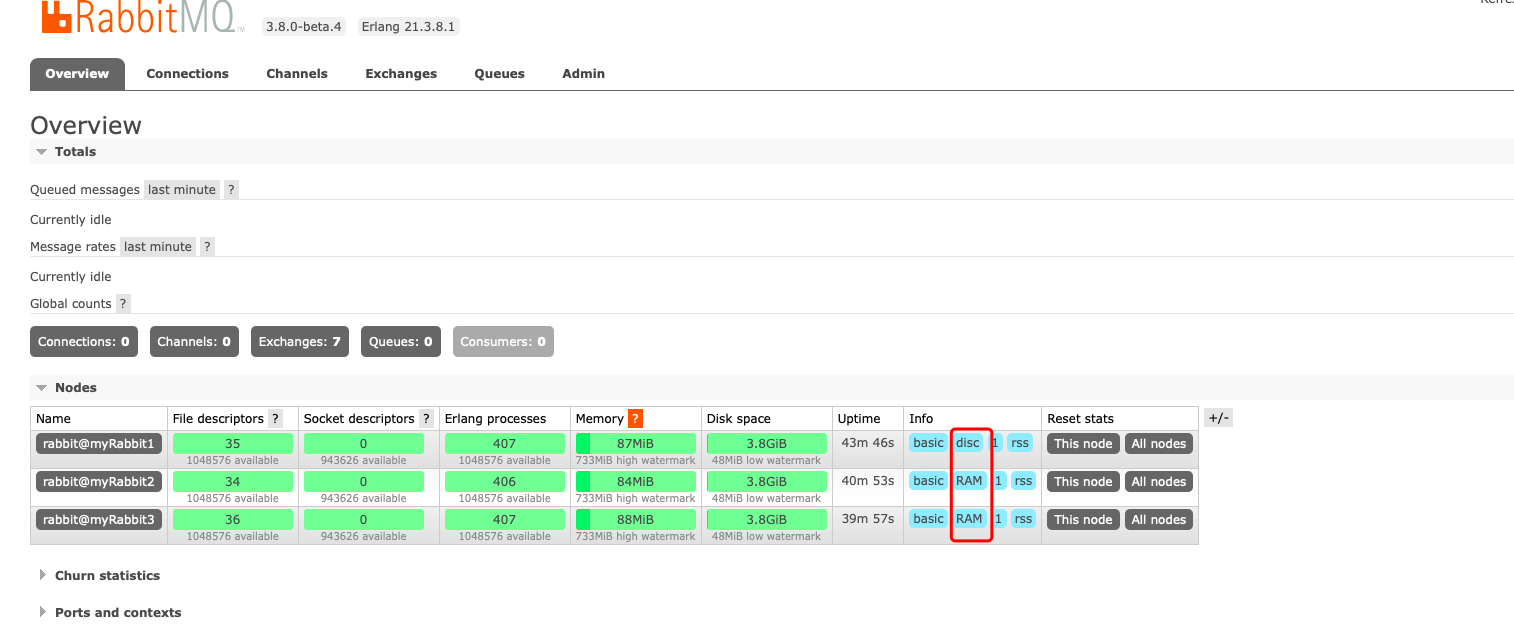This screenshot has height=642, width=1514.
Task: Click the RAM tag for rabbit@myRabbit2
Action: (x=969, y=480)
